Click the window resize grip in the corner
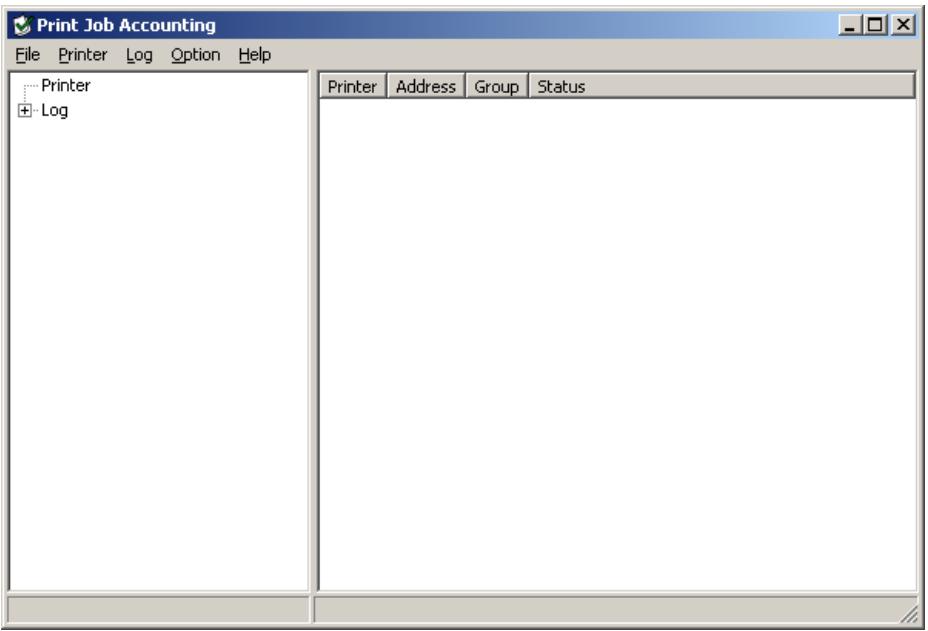Screen dimensions: 928x631 point(908,614)
